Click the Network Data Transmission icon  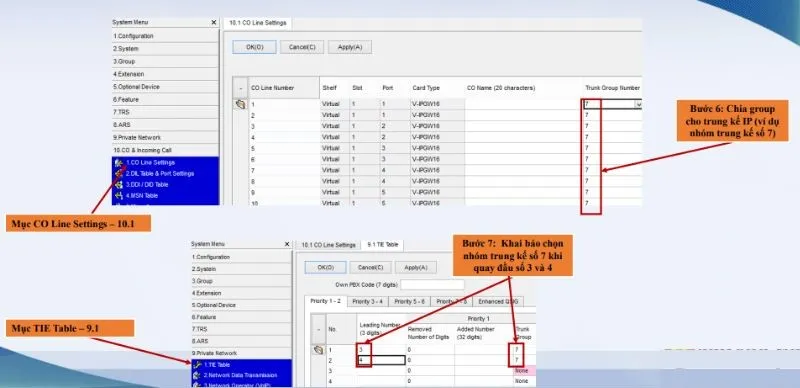click(197, 376)
